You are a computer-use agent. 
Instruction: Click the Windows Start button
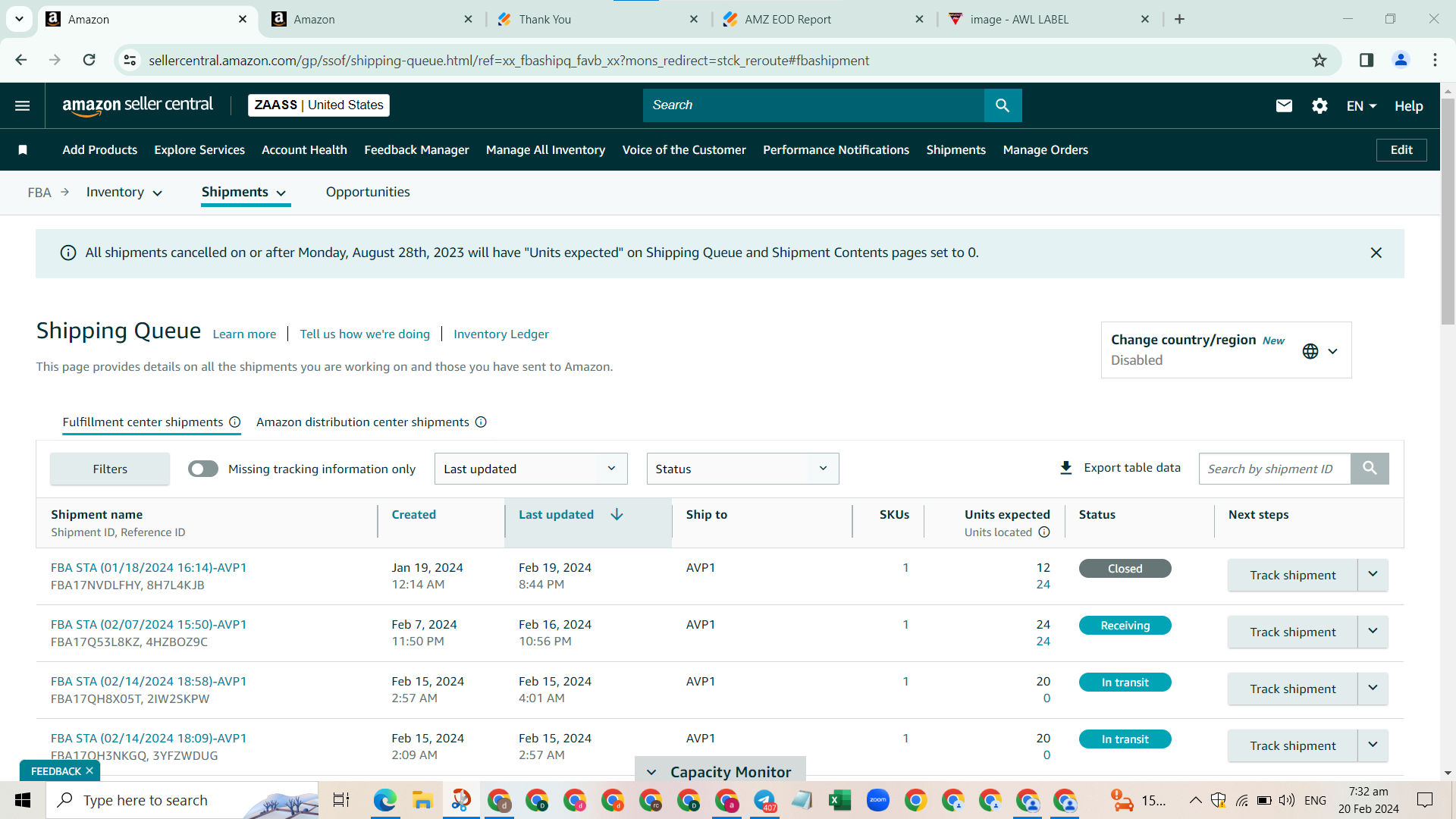click(23, 800)
